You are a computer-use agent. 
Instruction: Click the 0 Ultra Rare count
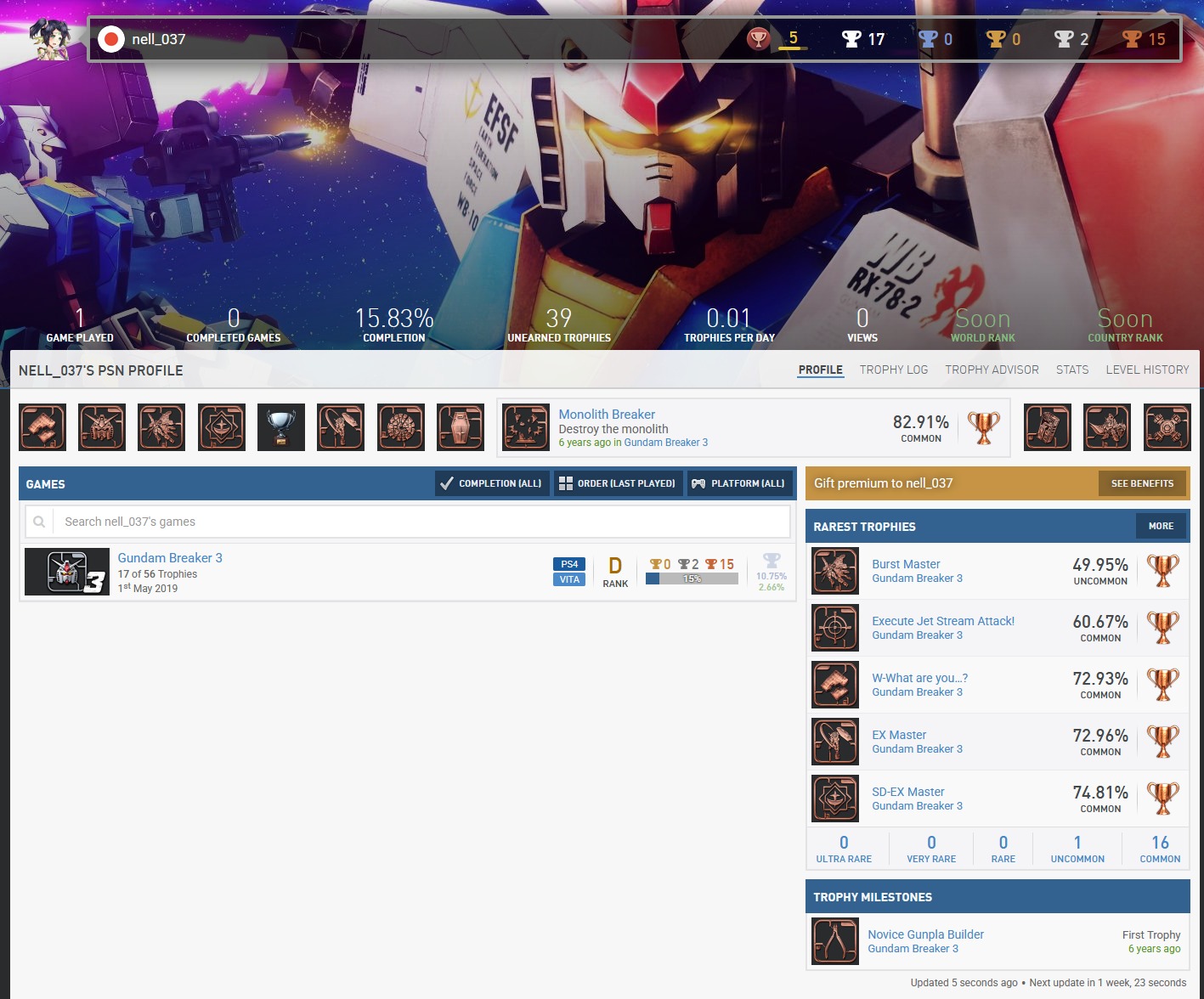(x=844, y=849)
